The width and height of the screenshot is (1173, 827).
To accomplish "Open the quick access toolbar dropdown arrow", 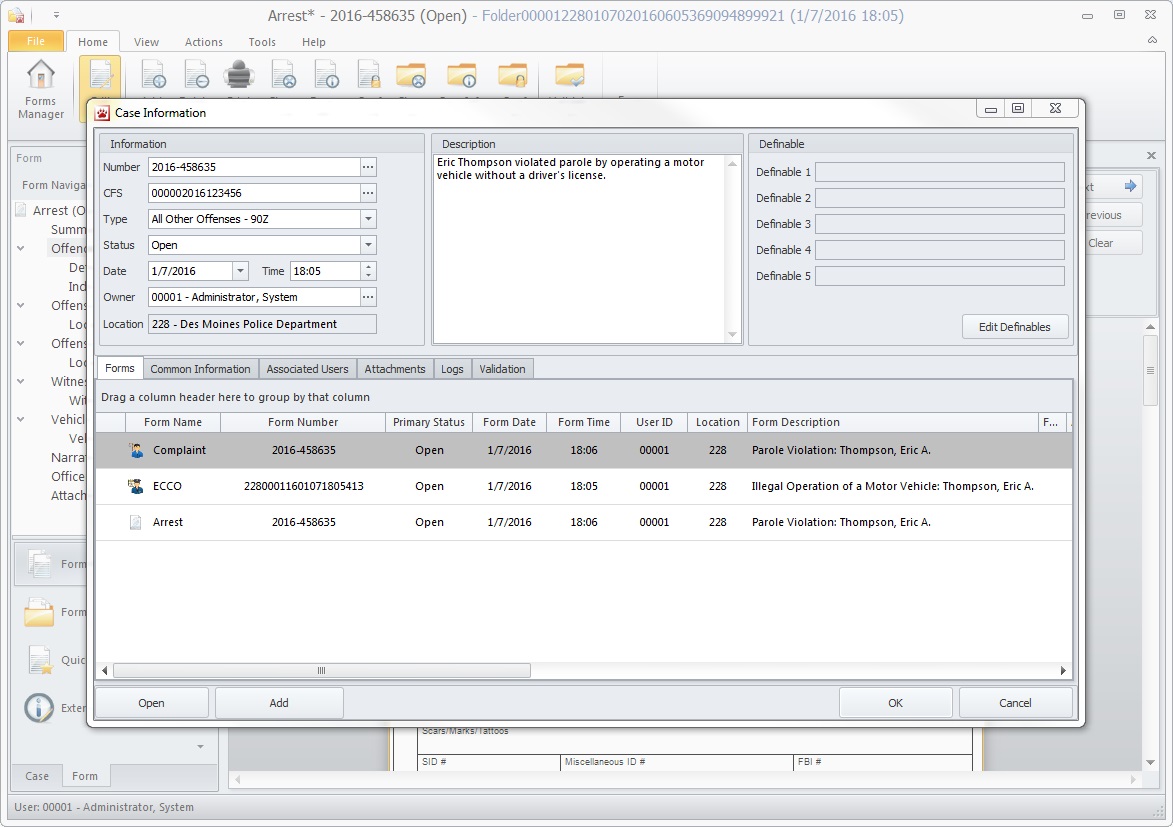I will [56, 15].
